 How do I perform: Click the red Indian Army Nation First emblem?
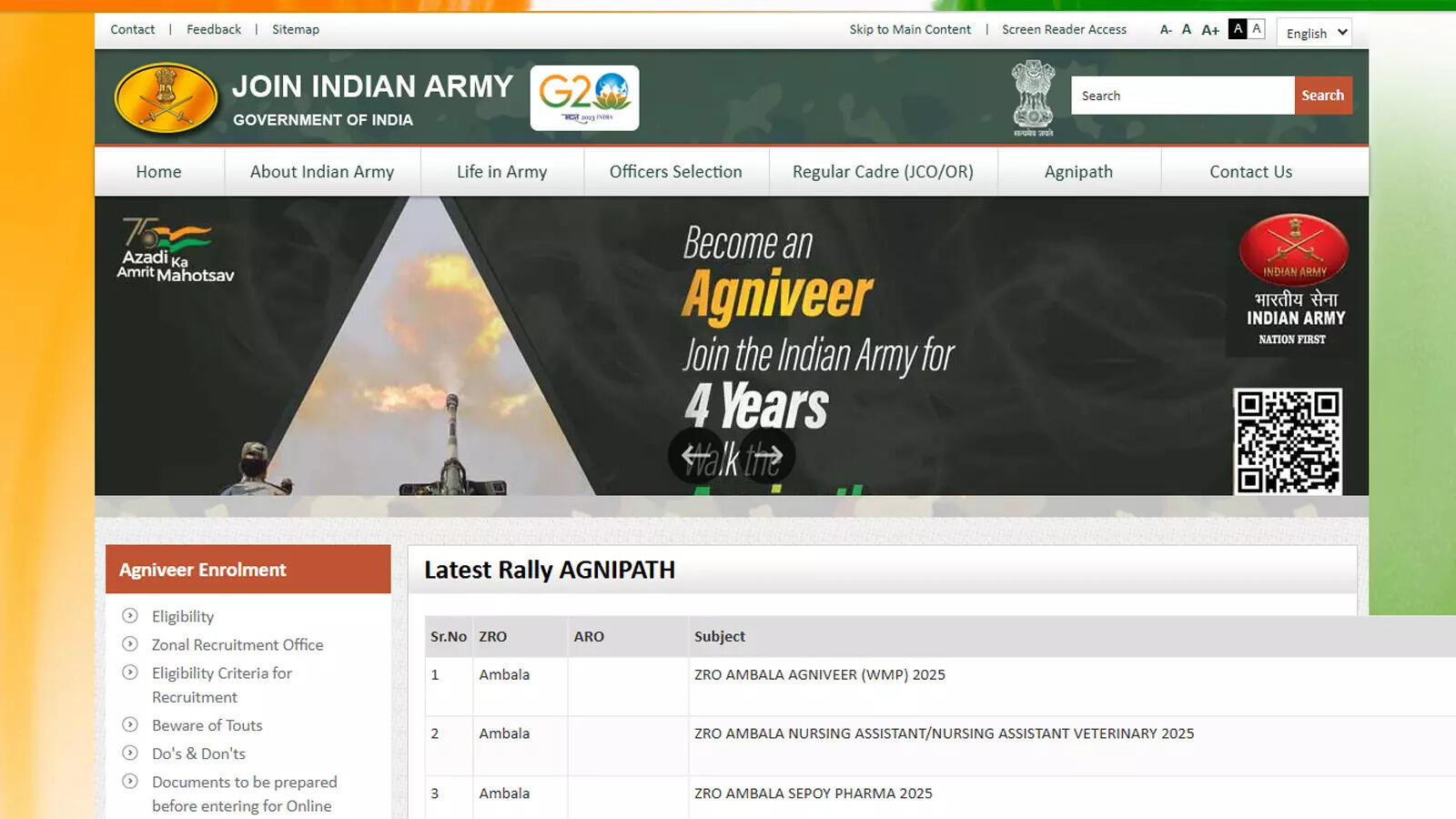pos(1294,281)
